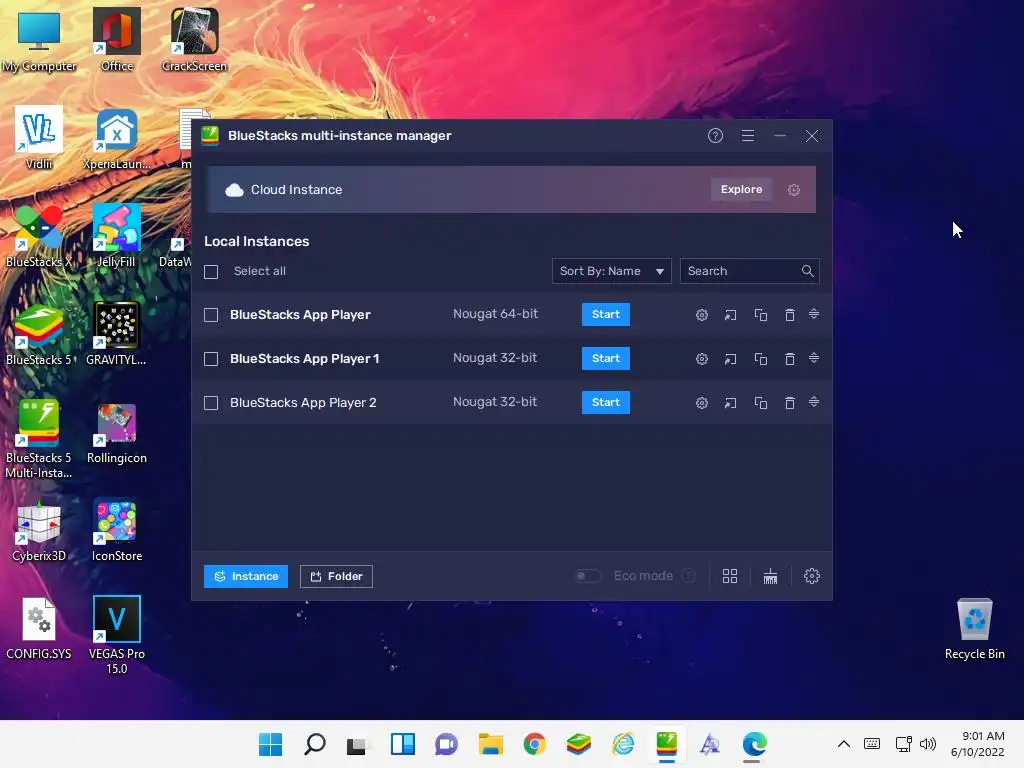Open settings for BlueStacks App Player instance

701,315
